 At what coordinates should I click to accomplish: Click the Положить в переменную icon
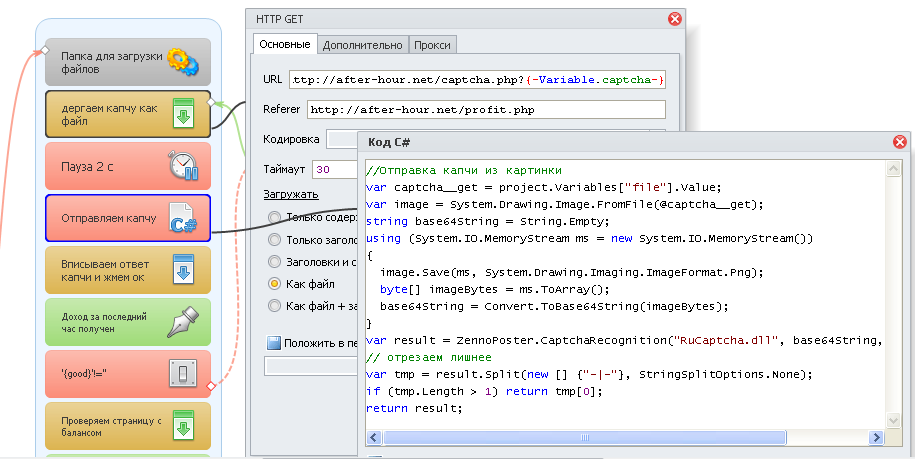[274, 343]
